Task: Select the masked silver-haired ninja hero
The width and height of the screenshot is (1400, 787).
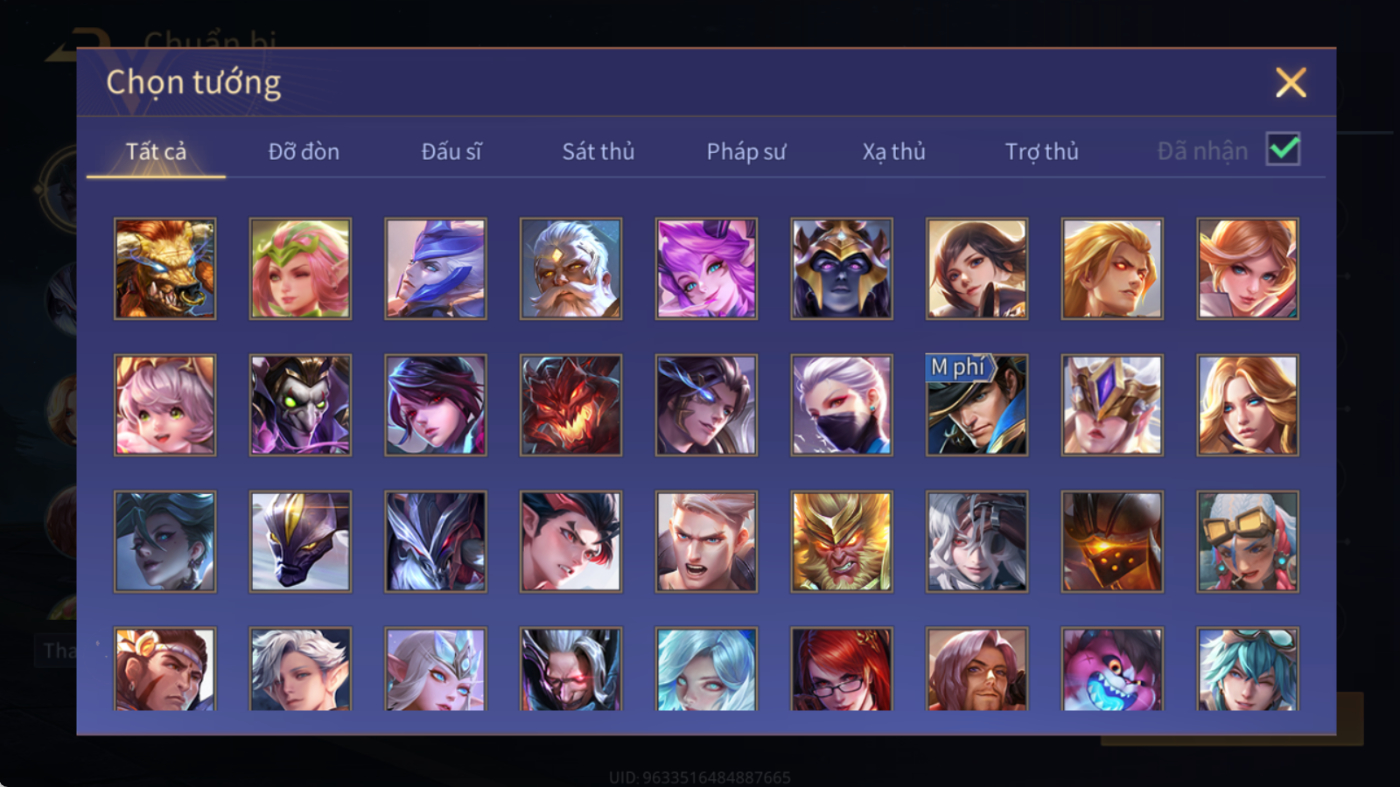Action: coord(842,405)
